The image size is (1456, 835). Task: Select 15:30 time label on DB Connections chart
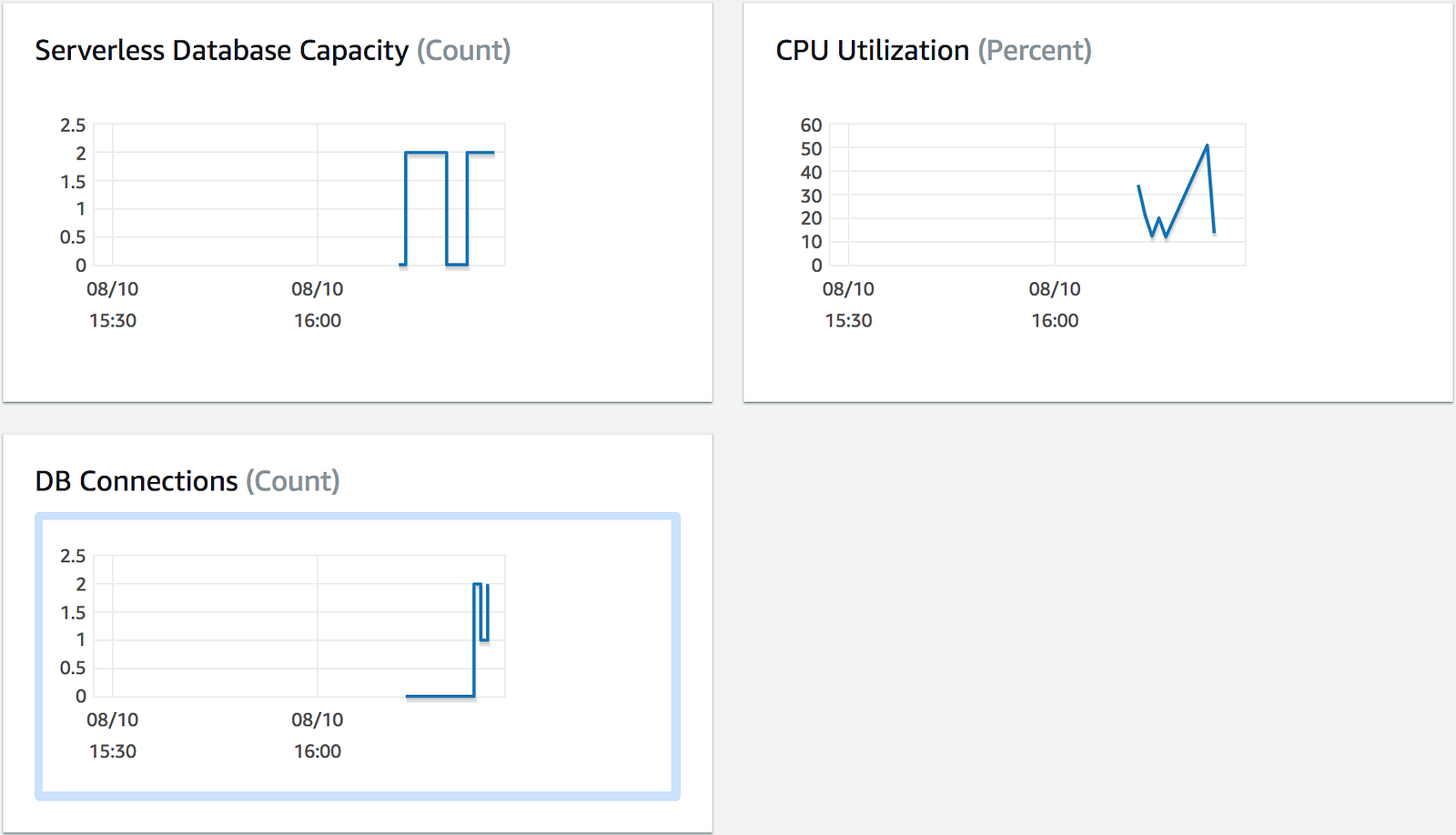click(113, 751)
